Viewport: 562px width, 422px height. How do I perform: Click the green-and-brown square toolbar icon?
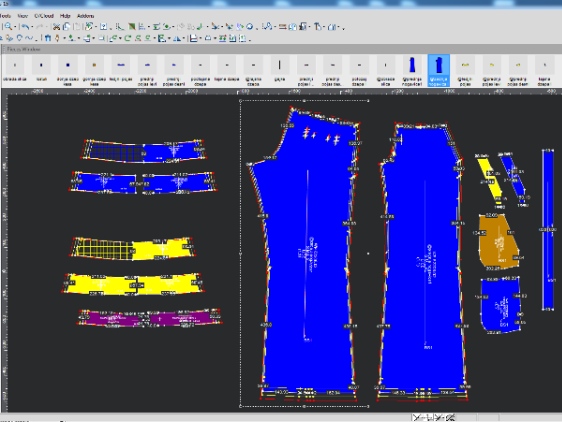[132, 27]
